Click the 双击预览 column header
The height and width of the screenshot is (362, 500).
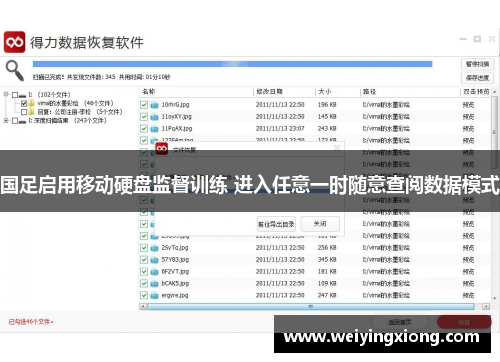476,91
